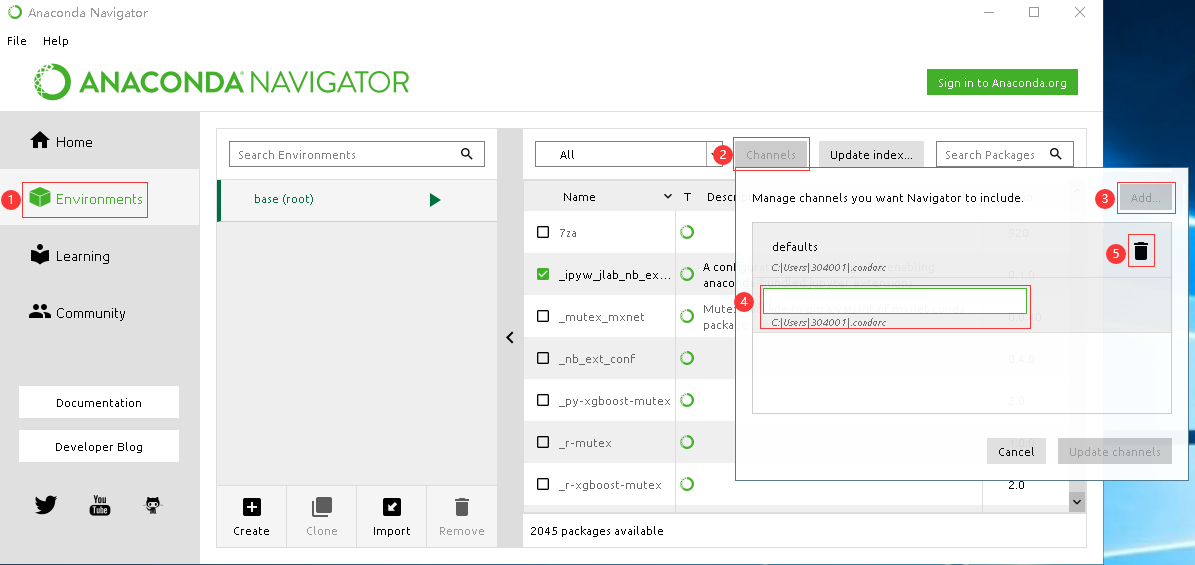Open the All package filter dropdown
The image size is (1195, 565).
tap(629, 154)
